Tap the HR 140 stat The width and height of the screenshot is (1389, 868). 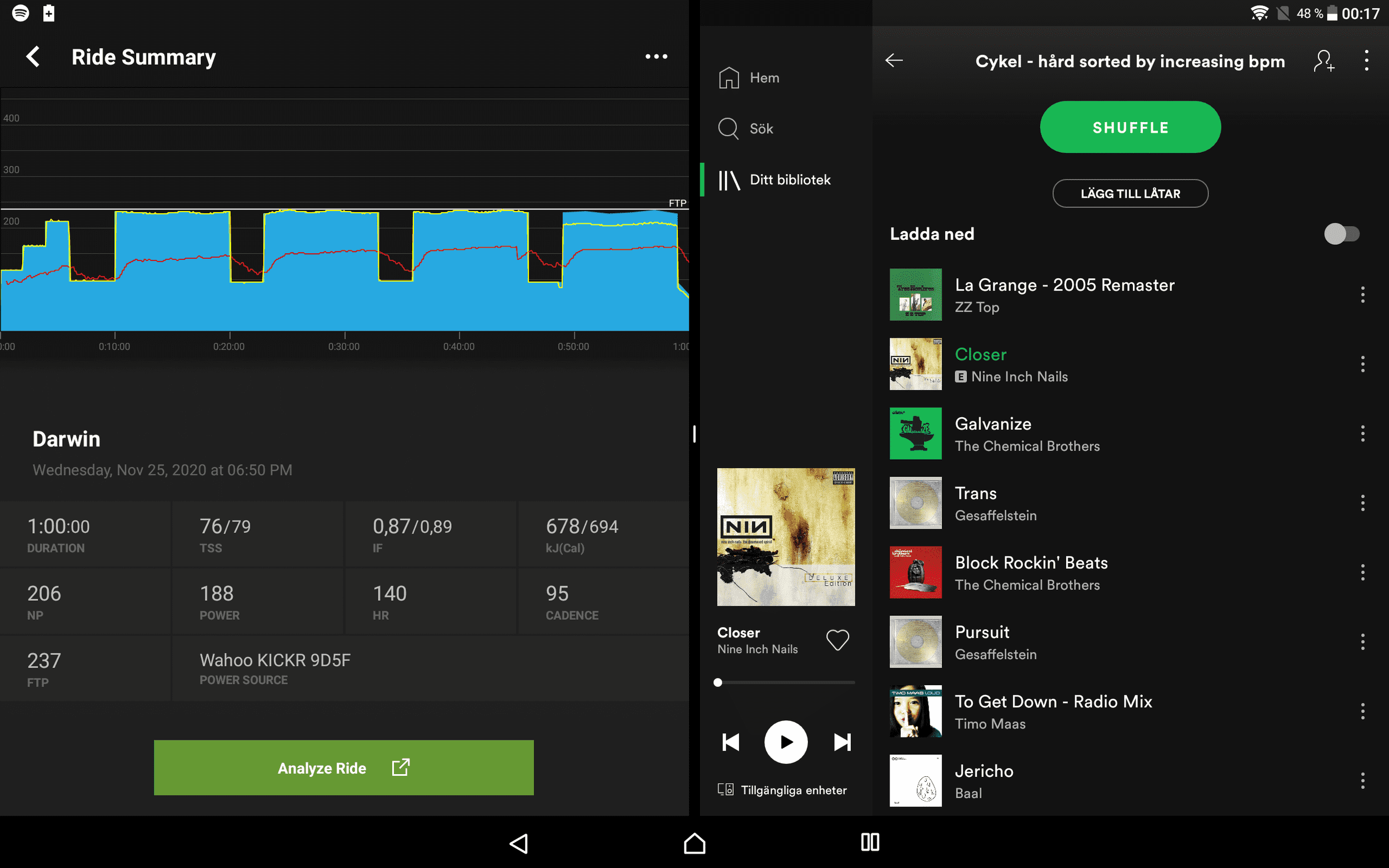[x=431, y=601]
